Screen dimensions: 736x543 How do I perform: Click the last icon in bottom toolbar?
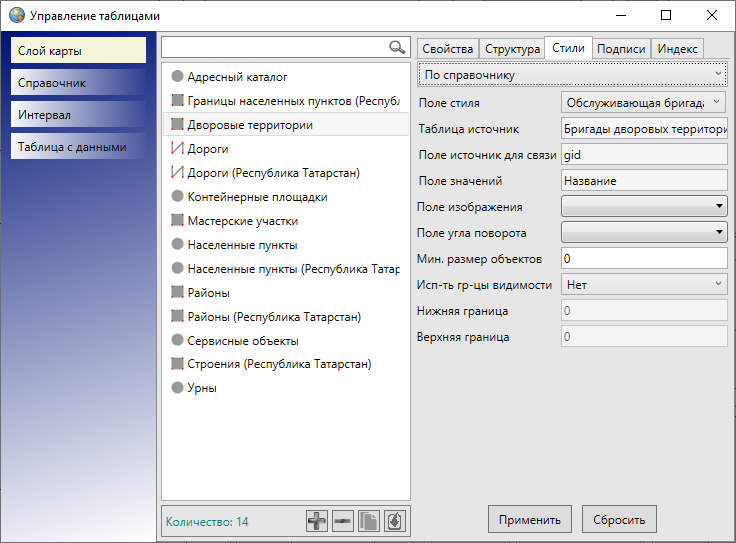(x=395, y=521)
